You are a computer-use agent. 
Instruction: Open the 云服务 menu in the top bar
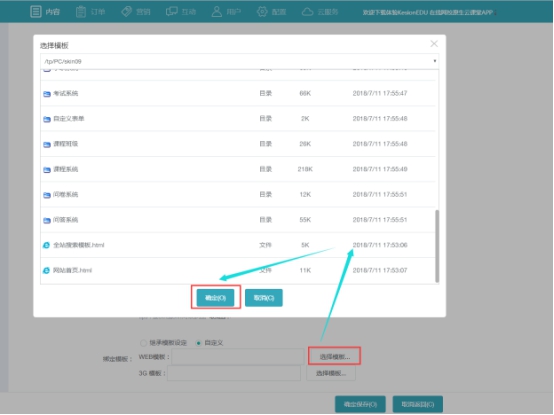[320, 12]
